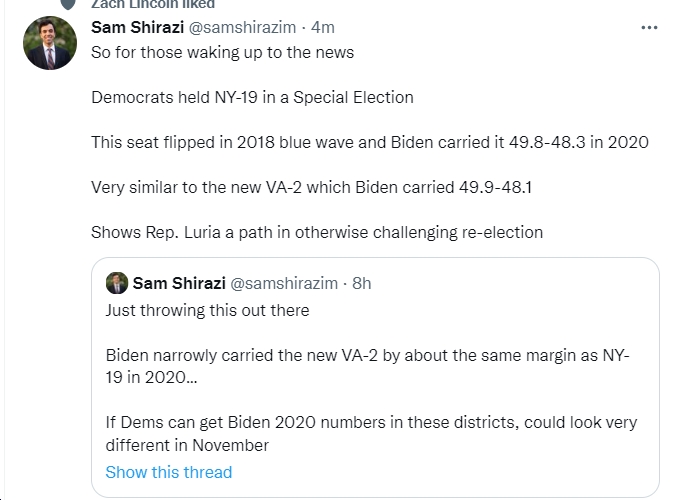
Task: Open Sam Shirazi's name on the main tweet
Action: click(138, 27)
